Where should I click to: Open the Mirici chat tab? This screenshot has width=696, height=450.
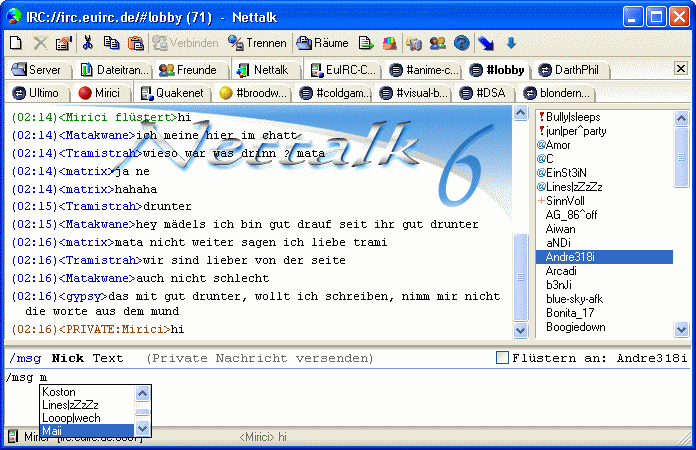(x=99, y=93)
